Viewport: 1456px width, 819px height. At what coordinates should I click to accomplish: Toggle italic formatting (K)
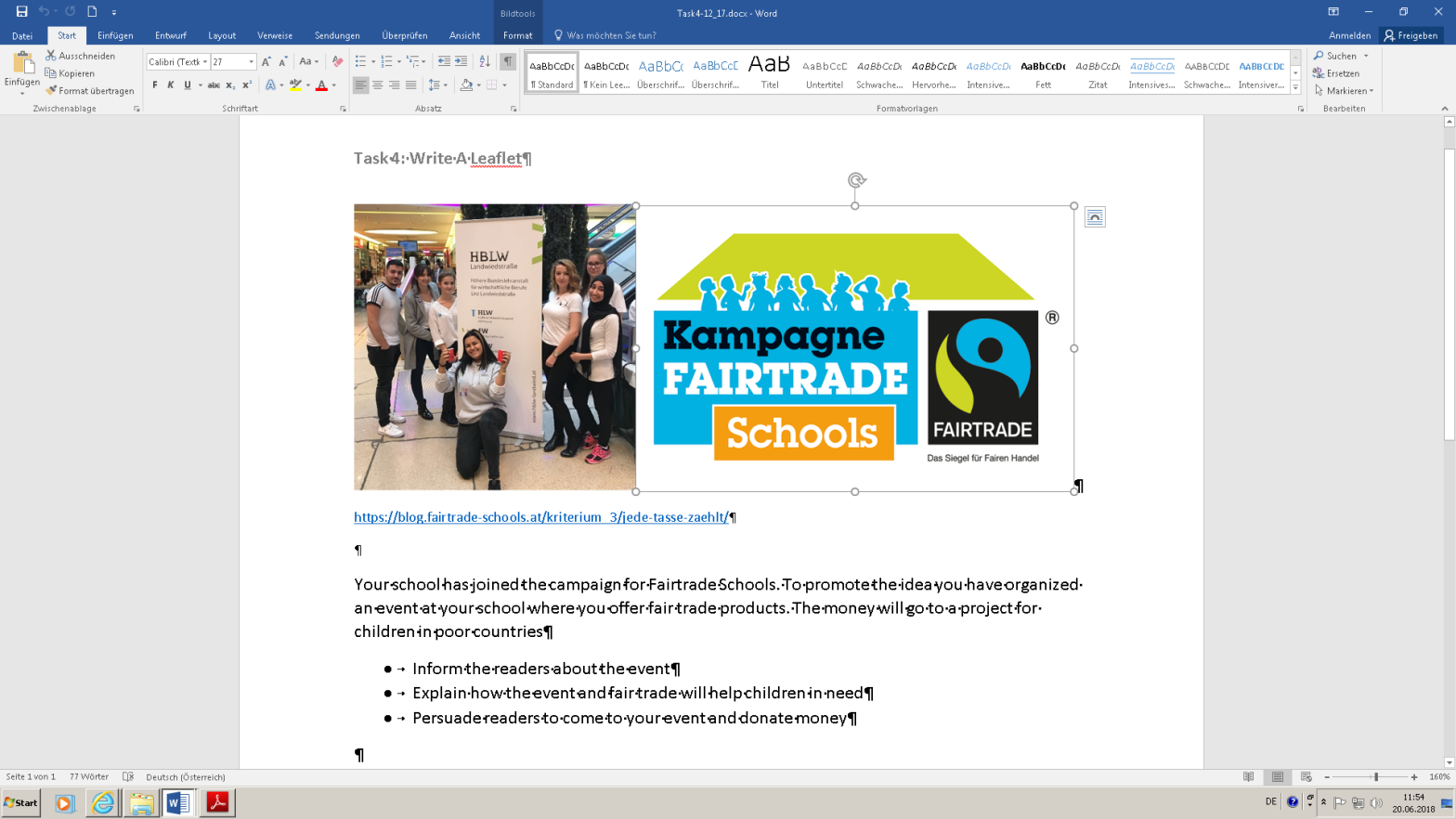tap(171, 85)
